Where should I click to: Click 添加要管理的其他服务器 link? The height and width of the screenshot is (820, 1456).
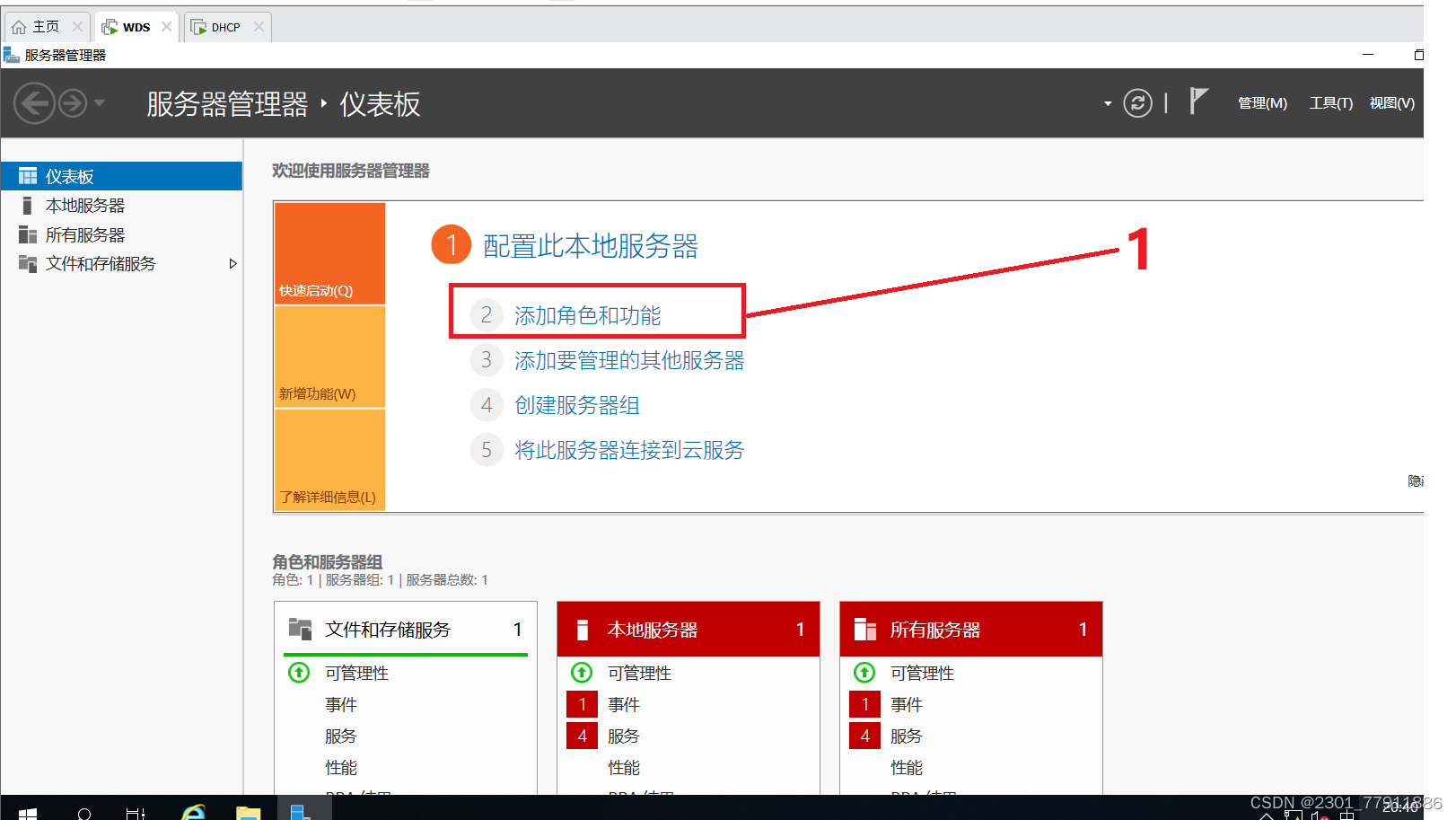[x=629, y=360]
